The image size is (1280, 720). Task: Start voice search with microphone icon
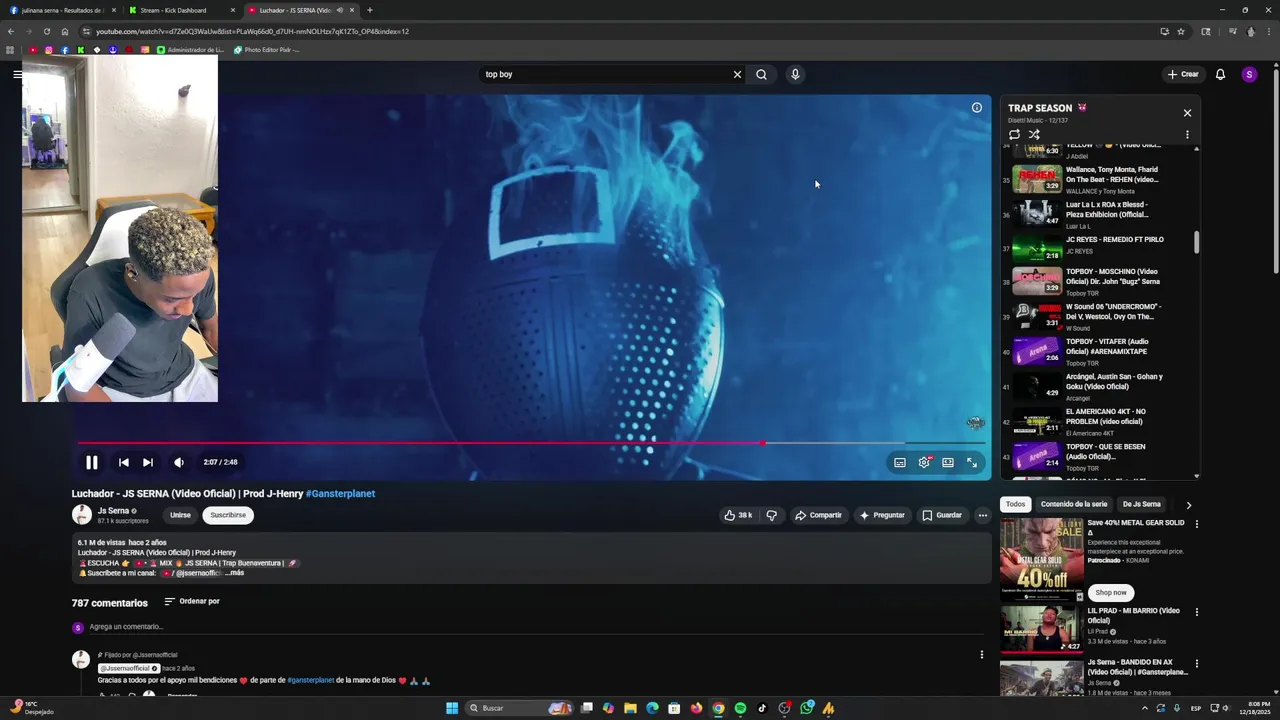coord(795,74)
